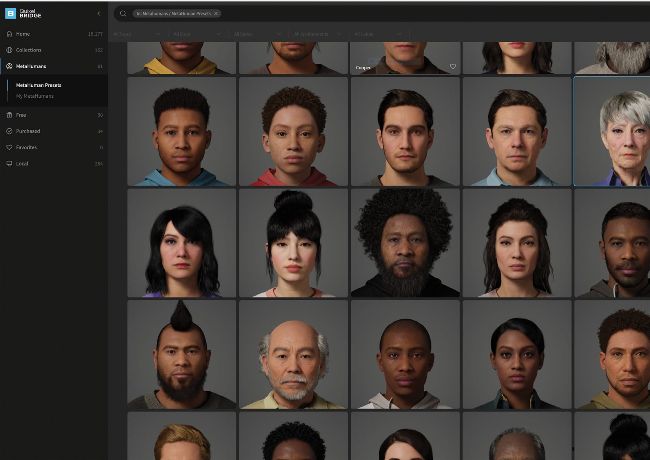Click the Home icon in the sidebar
Screen dimensions: 650x460
tap(9, 34)
